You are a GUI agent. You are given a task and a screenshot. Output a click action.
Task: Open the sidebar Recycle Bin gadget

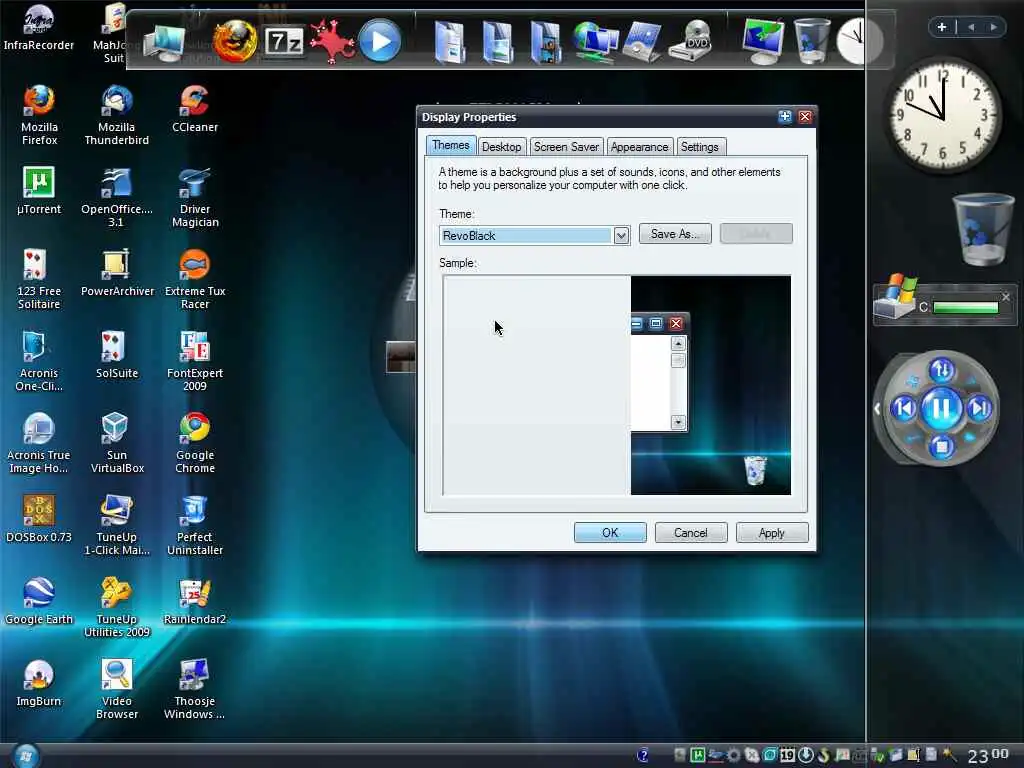[983, 229]
